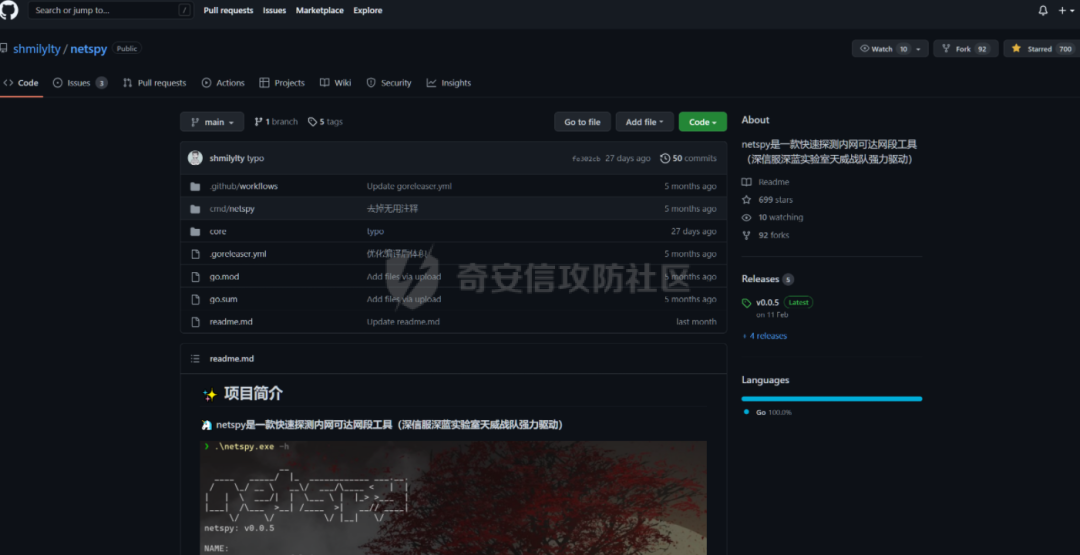Viewport: 1080px width, 555px height.
Task: Switch to the Pull requests repository tab
Action: (x=154, y=83)
